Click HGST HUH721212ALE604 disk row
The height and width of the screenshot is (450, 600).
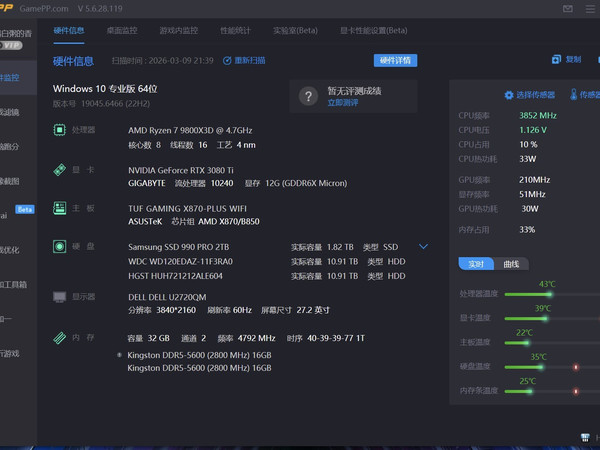267,276
